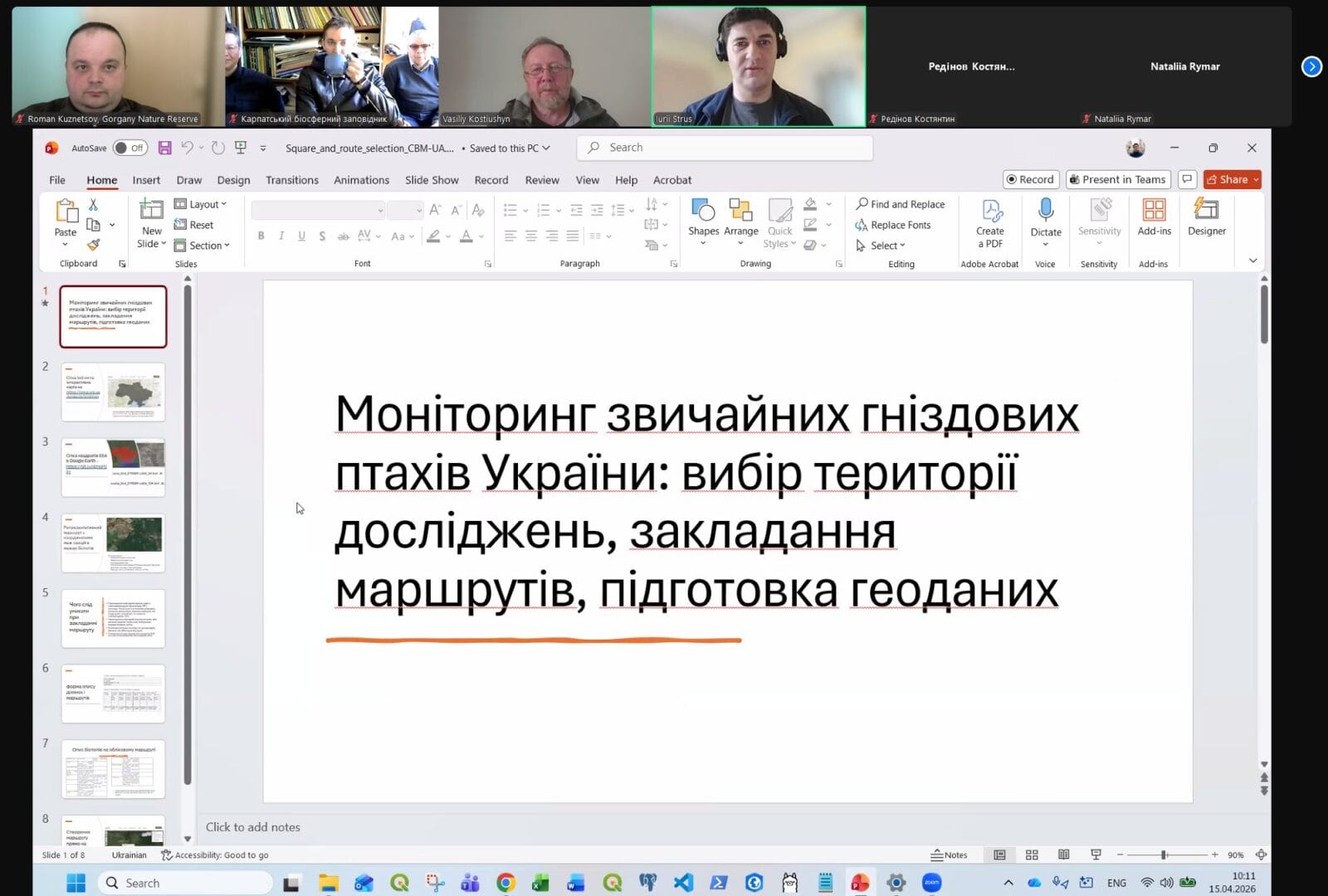Open the Section dropdown menu

[203, 246]
